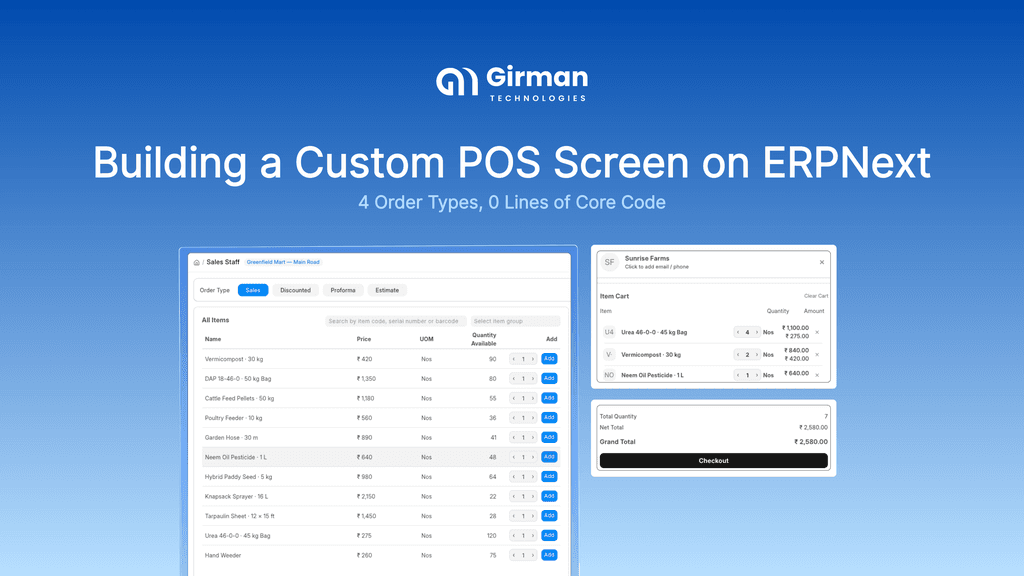The image size is (1024, 576).
Task: Decrease quantity for Vermicompost row in item list
Action: 514,359
